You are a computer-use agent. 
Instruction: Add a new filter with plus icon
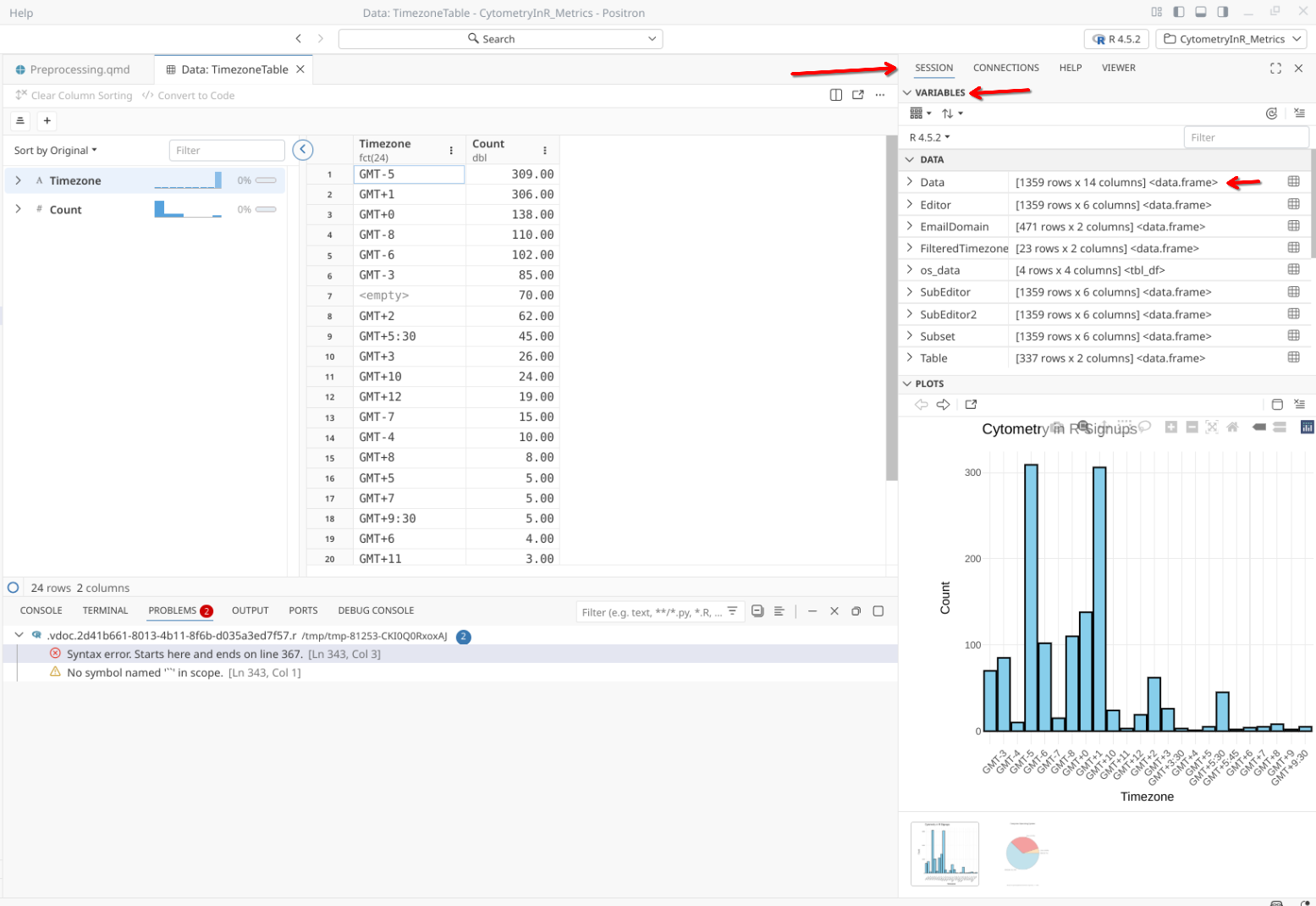coord(47,121)
